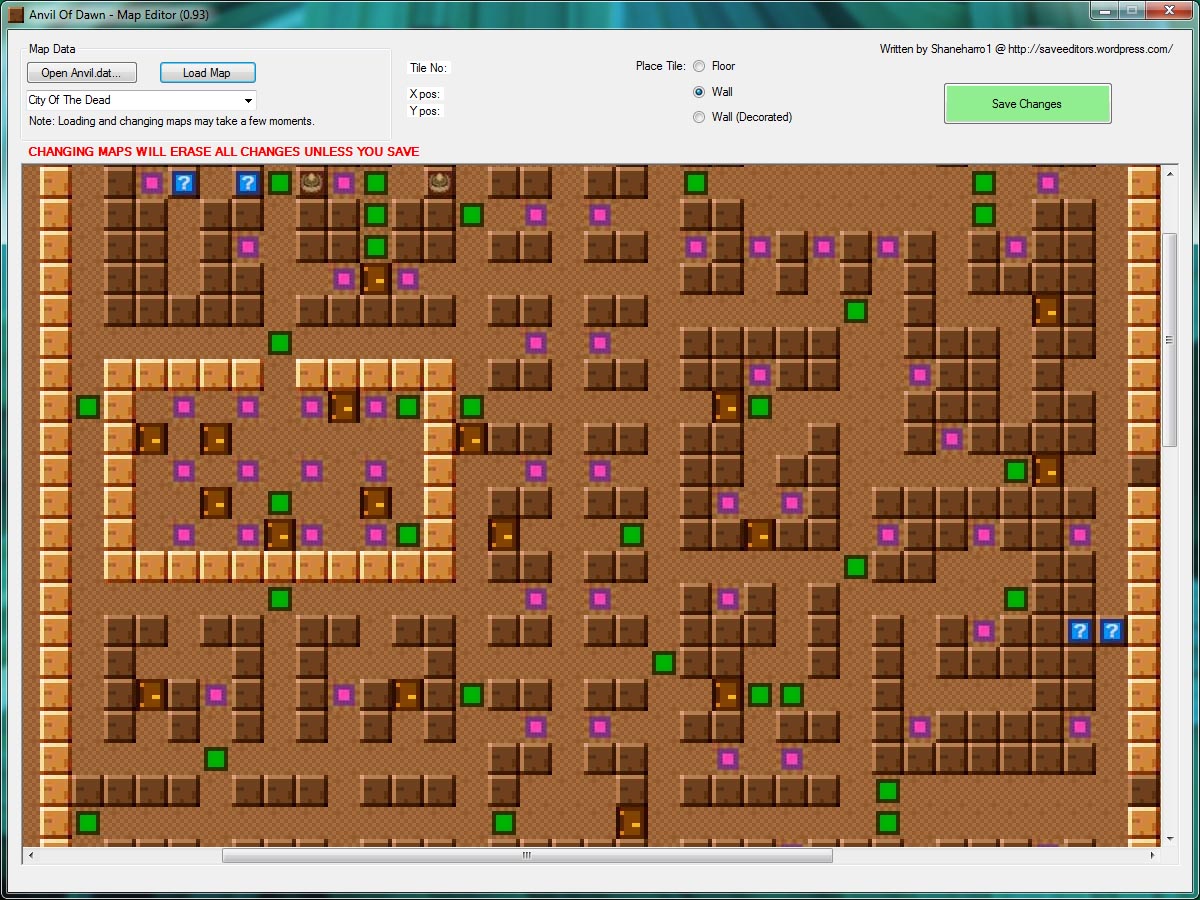Click the 'Place Tile:' label
This screenshot has width=1200, height=900.
660,66
